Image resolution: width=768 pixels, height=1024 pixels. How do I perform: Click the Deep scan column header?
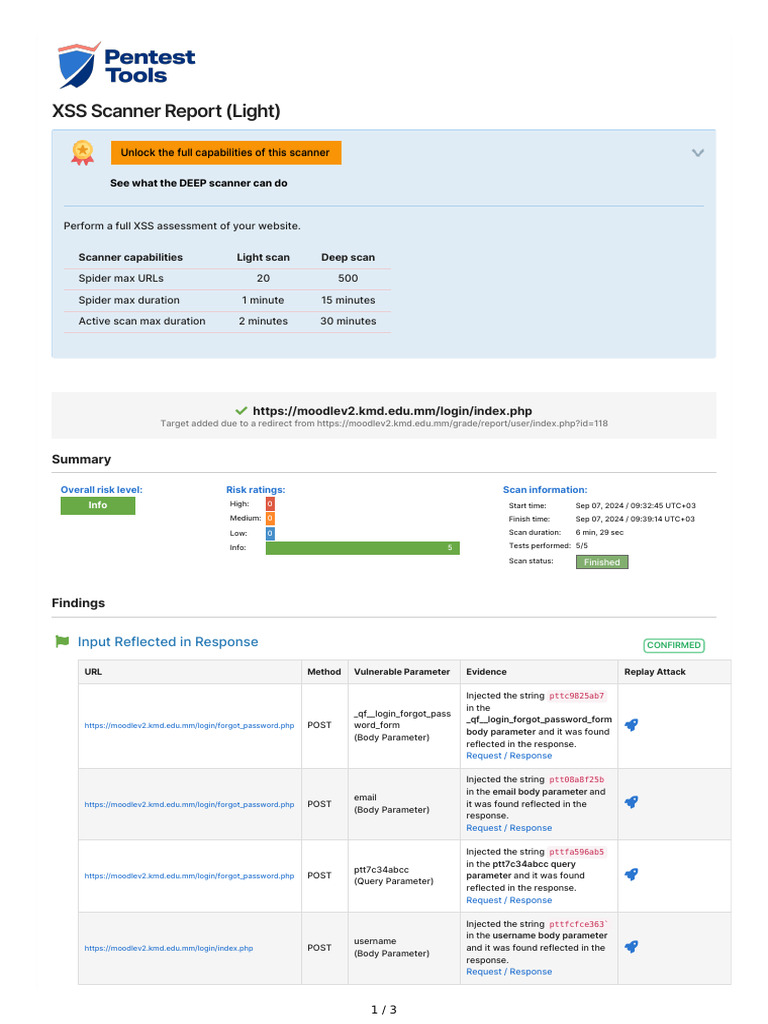348,257
